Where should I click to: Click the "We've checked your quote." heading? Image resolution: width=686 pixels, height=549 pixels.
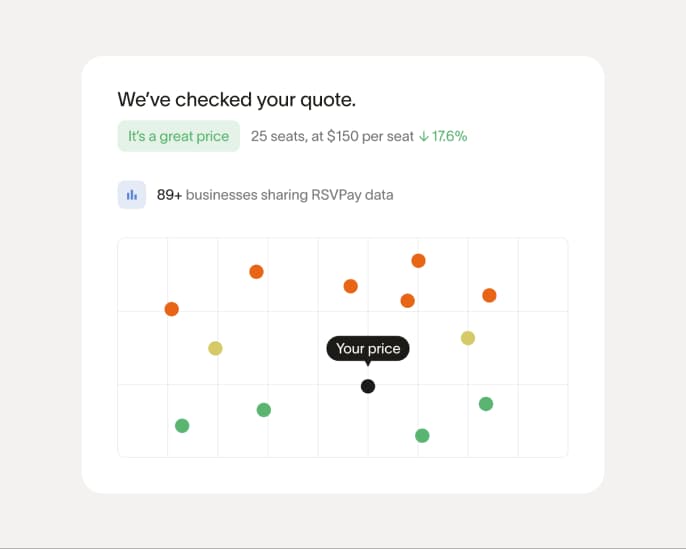click(236, 99)
